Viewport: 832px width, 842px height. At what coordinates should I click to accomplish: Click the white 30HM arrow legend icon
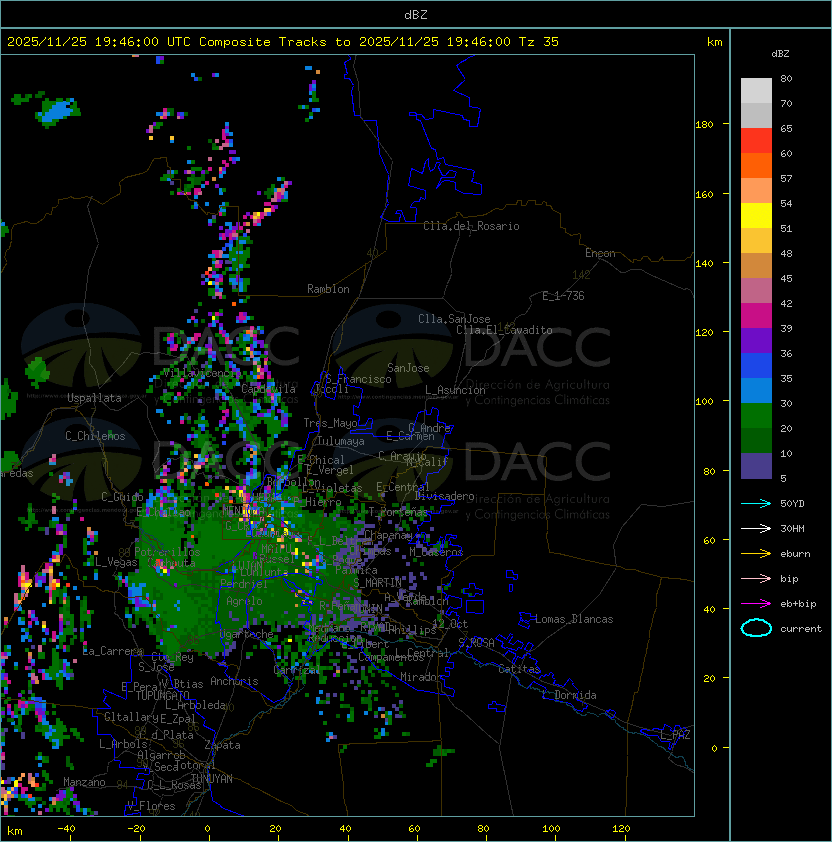pos(756,528)
